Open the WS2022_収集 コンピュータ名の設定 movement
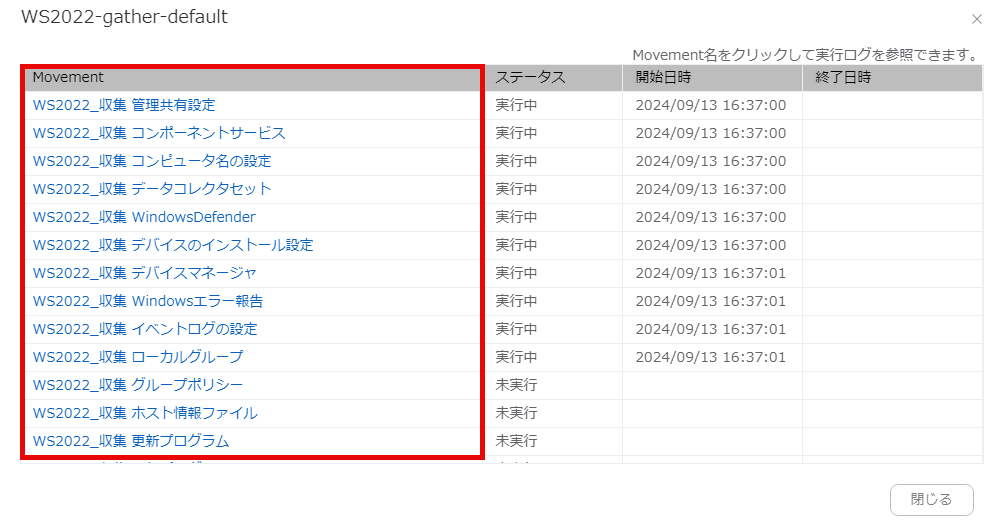Viewport: 999px width, 532px height. [x=152, y=161]
